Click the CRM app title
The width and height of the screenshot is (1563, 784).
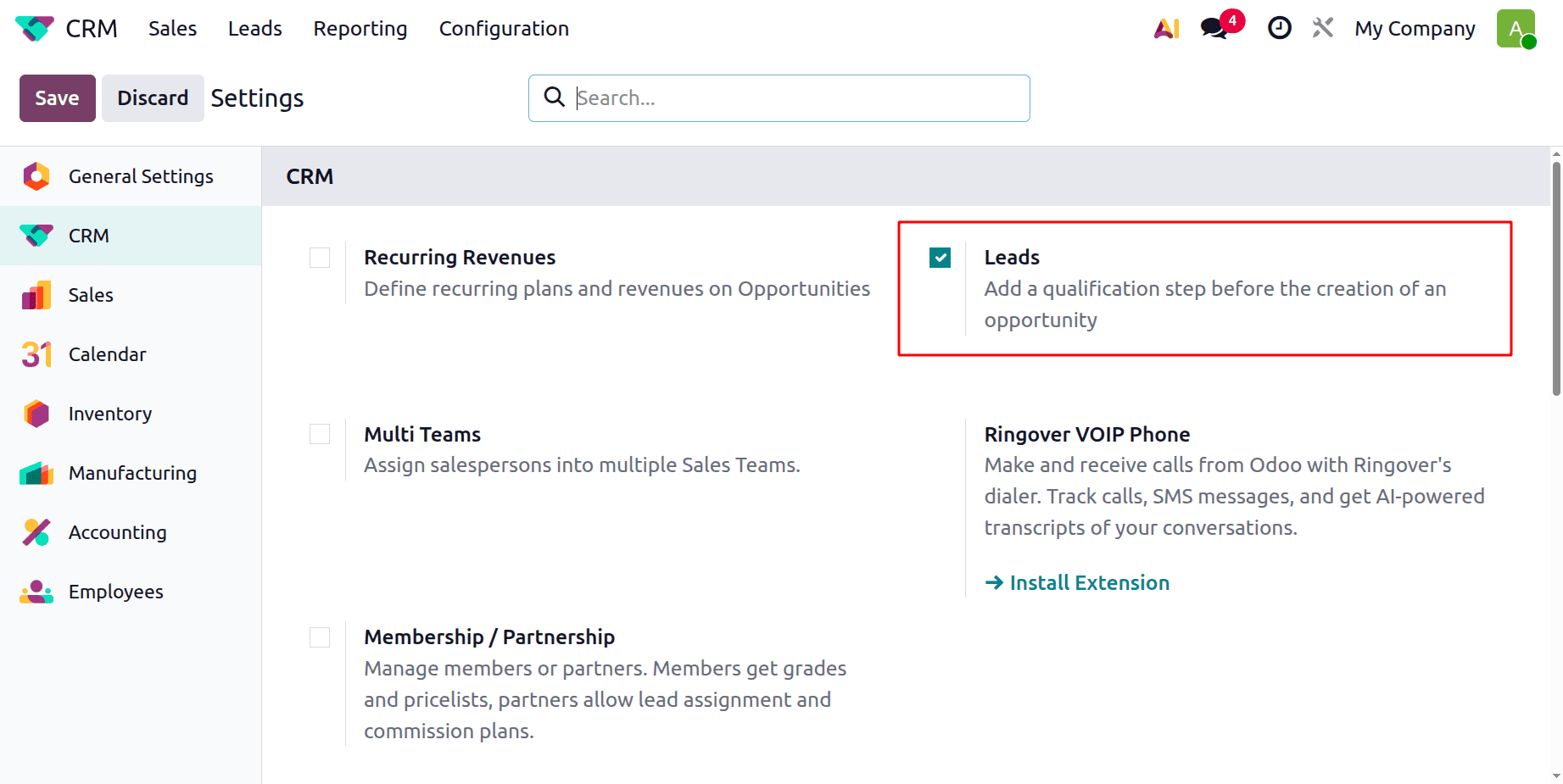click(92, 29)
